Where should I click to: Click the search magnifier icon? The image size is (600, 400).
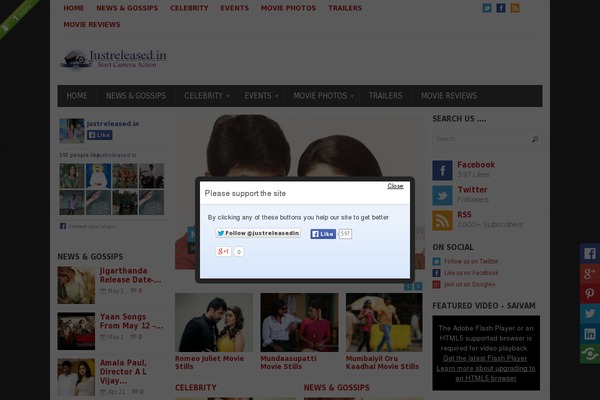pos(535,139)
